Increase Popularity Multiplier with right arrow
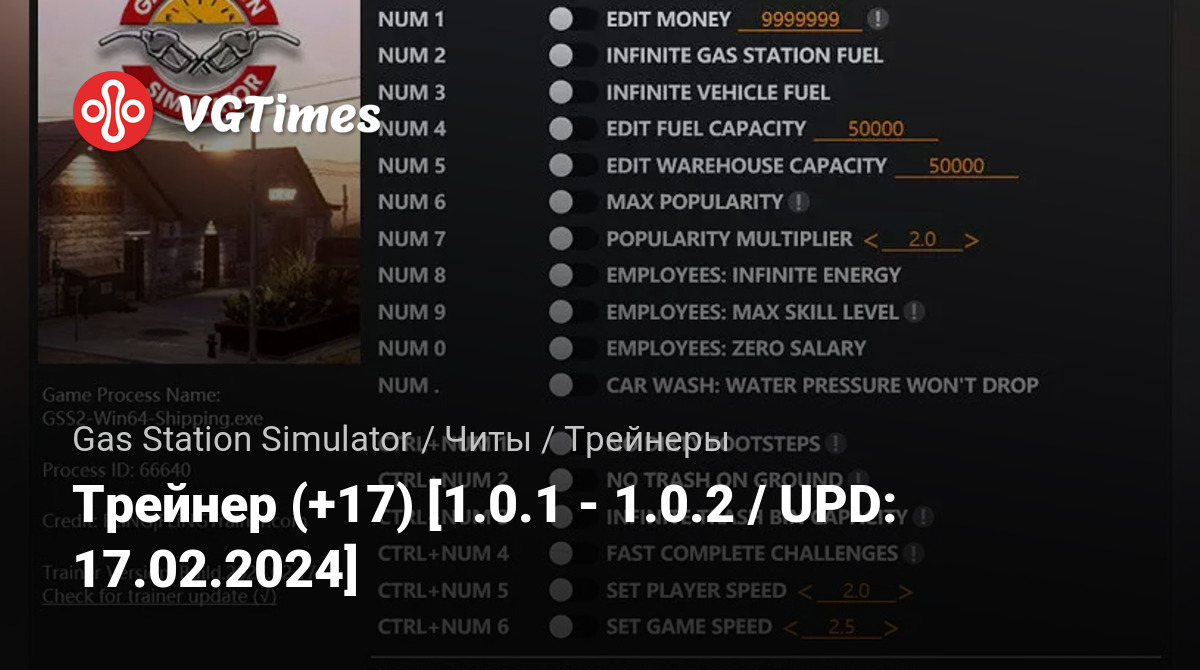Viewport: 1200px width, 670px height. (971, 240)
